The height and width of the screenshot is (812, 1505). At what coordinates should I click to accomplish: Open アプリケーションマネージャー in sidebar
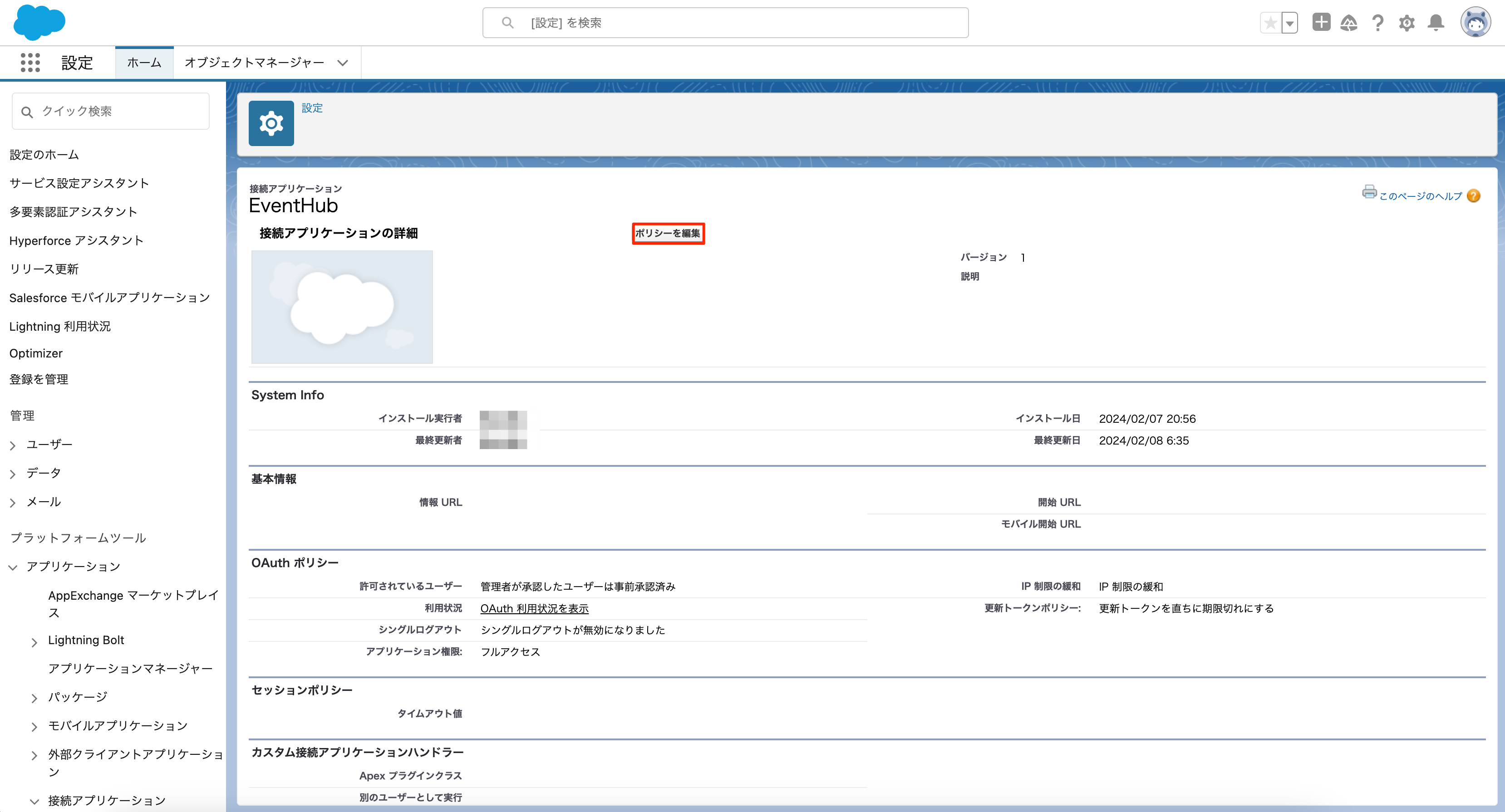coord(130,668)
